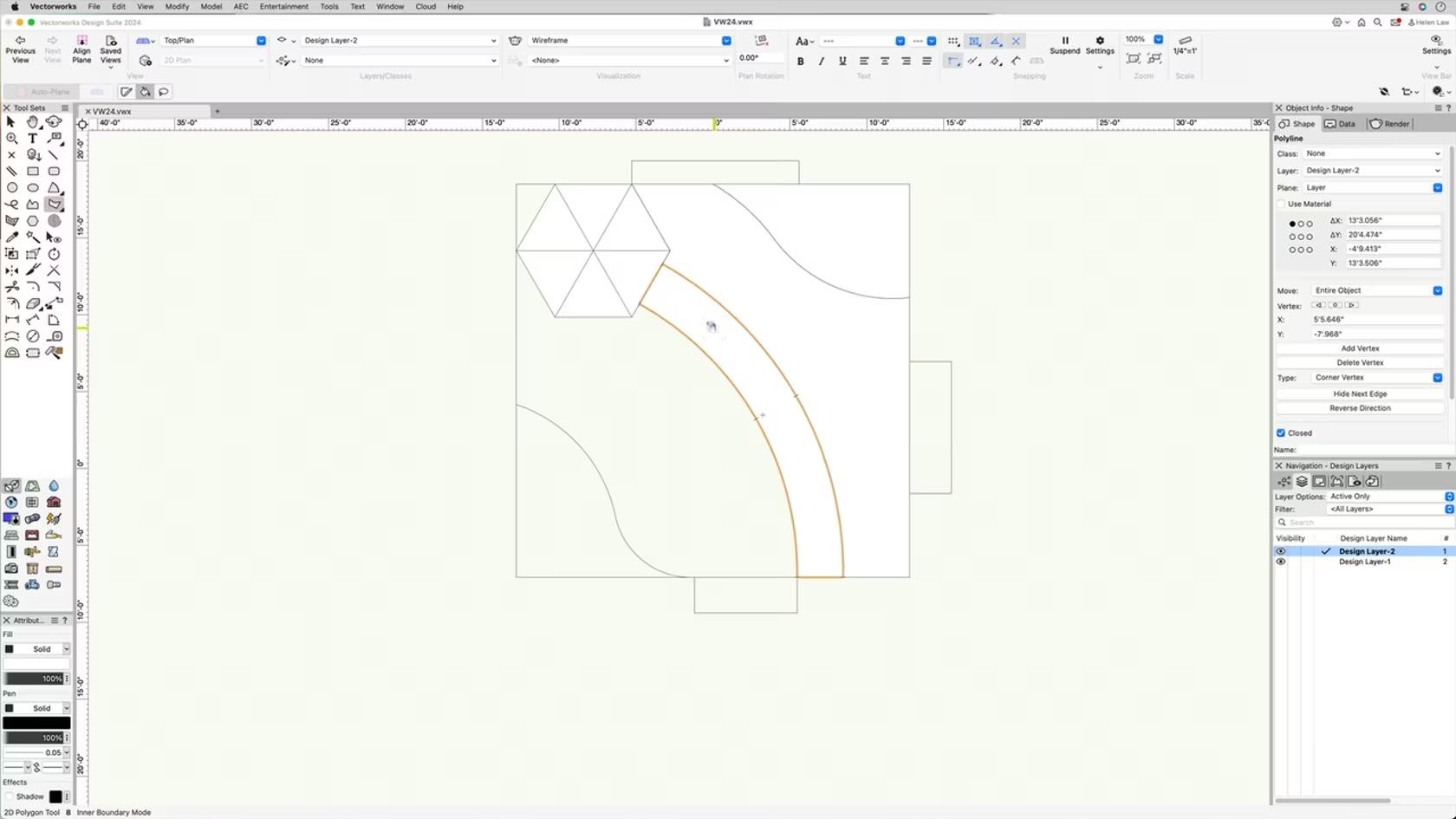
Task: Select the Double Line tool
Action: [11, 172]
